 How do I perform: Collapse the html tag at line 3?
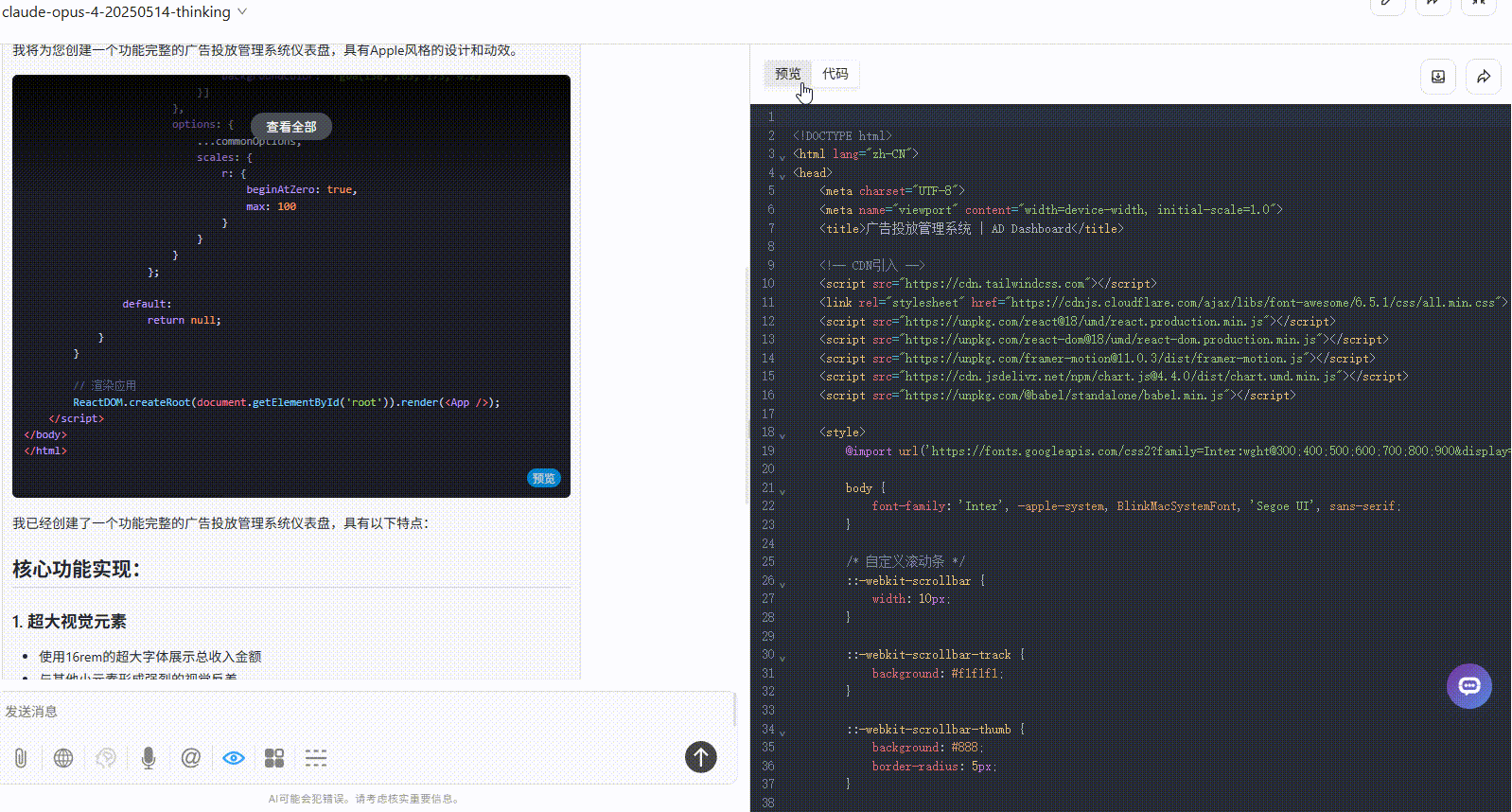tap(782, 157)
